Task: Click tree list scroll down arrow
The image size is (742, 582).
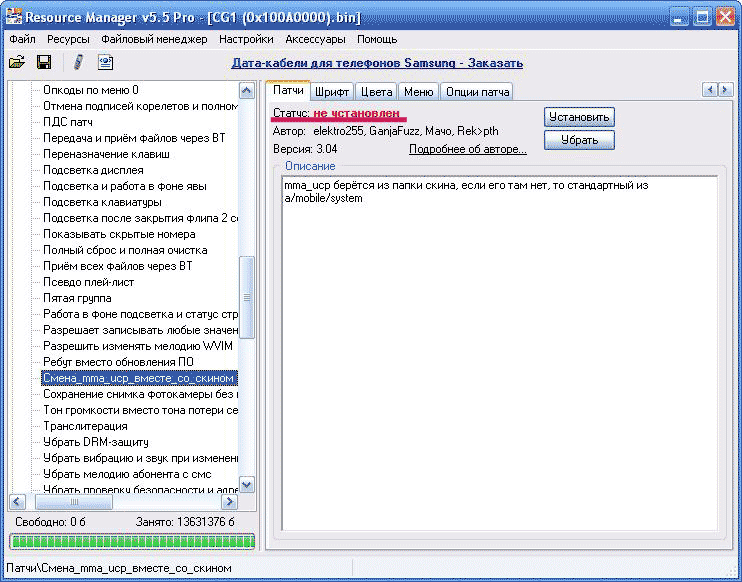Action: pyautogui.click(x=247, y=485)
